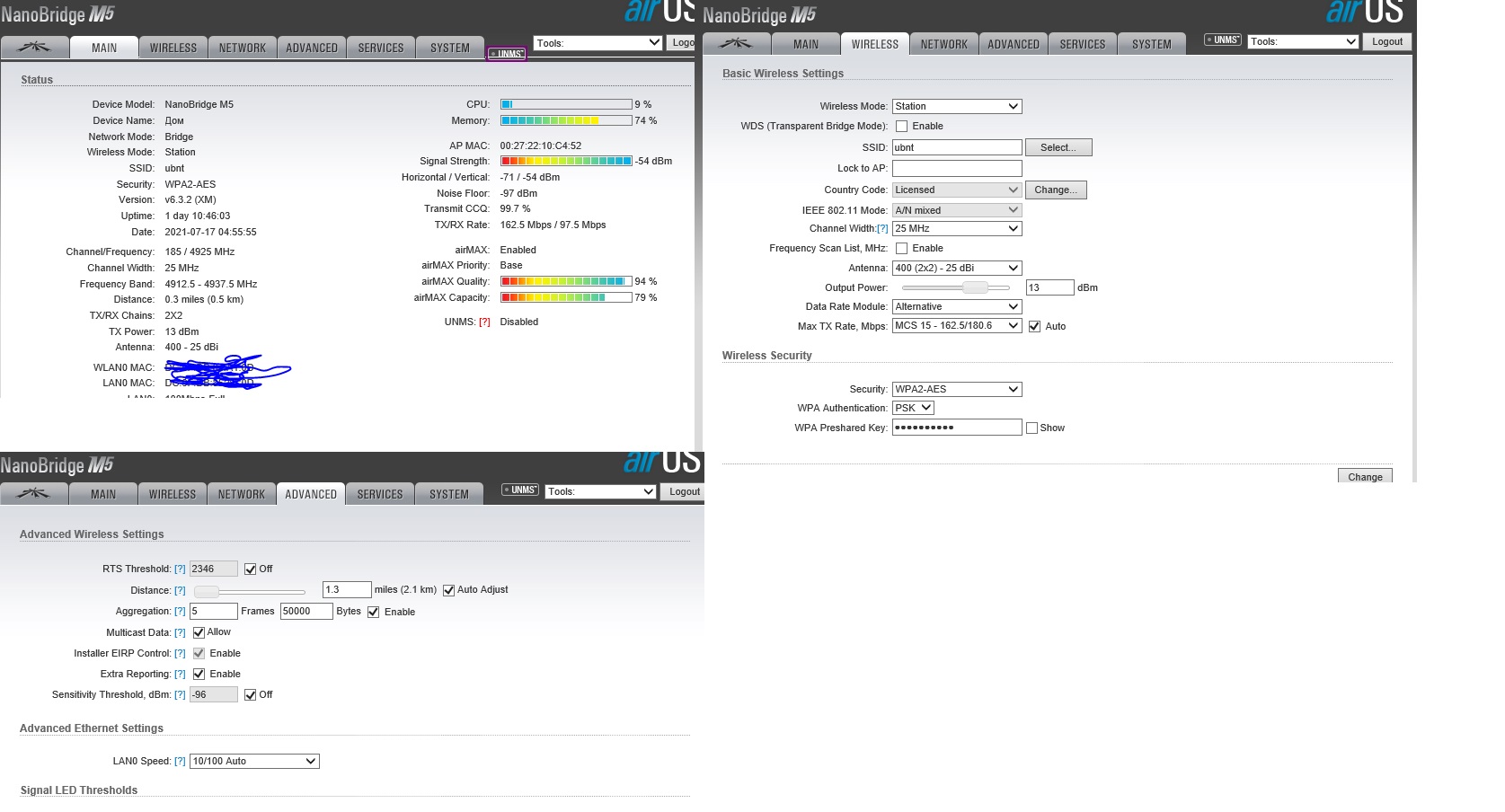1505x812 pixels.
Task: Toggle Sensitivity Threshold Off checkbox
Action: 250,695
